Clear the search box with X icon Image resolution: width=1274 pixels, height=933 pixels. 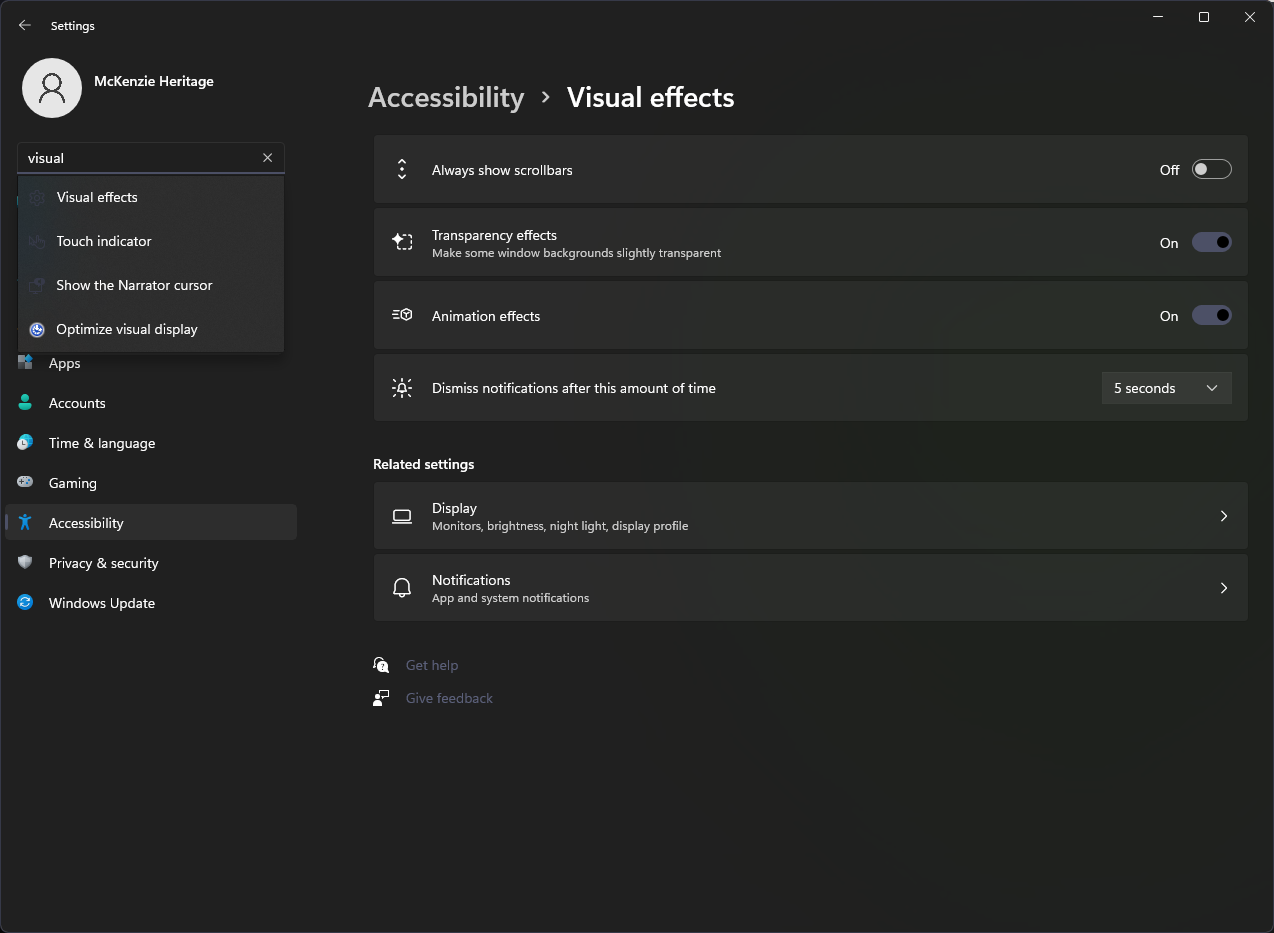267,158
